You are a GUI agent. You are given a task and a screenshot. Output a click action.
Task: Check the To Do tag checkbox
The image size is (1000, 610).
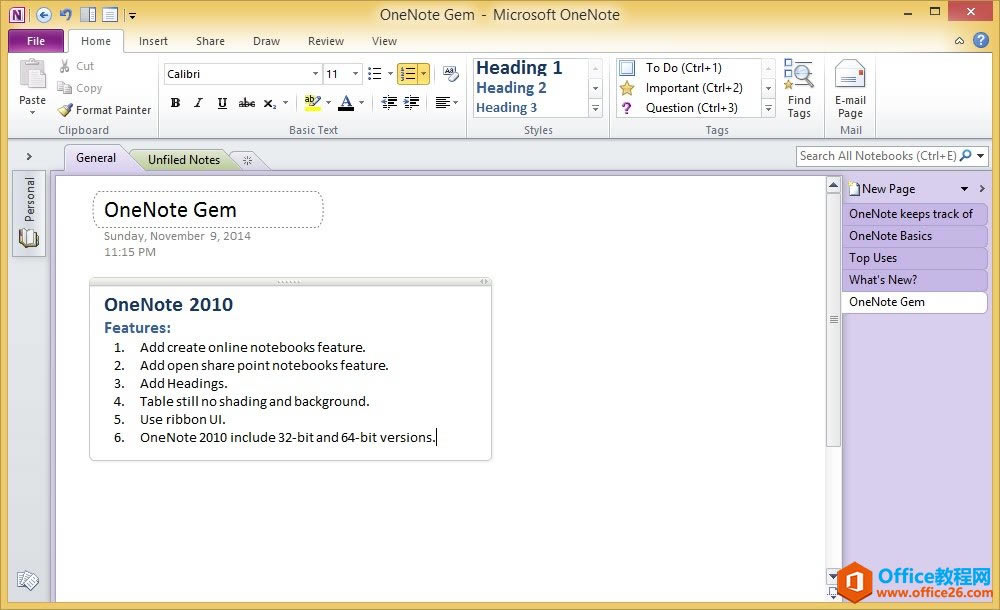pos(627,68)
